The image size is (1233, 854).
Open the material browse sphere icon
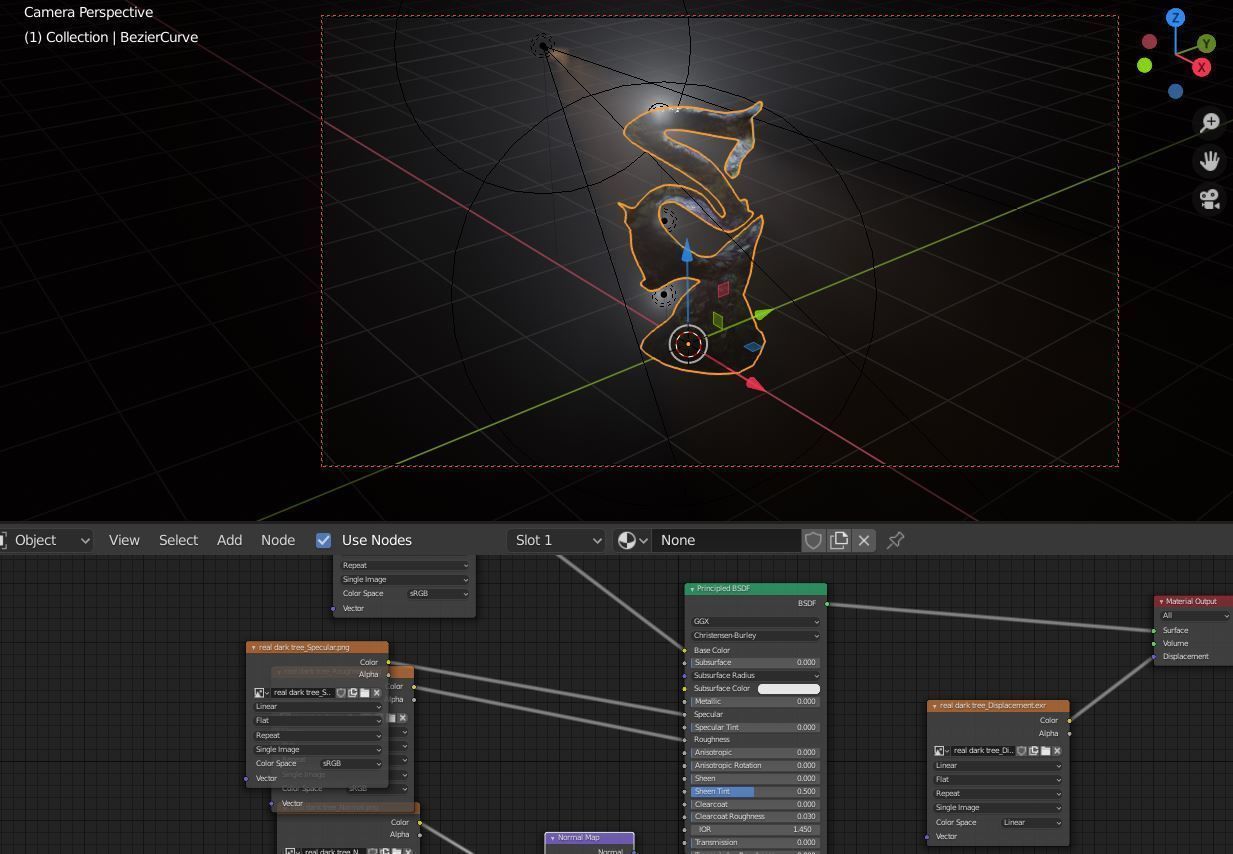pyautogui.click(x=632, y=540)
